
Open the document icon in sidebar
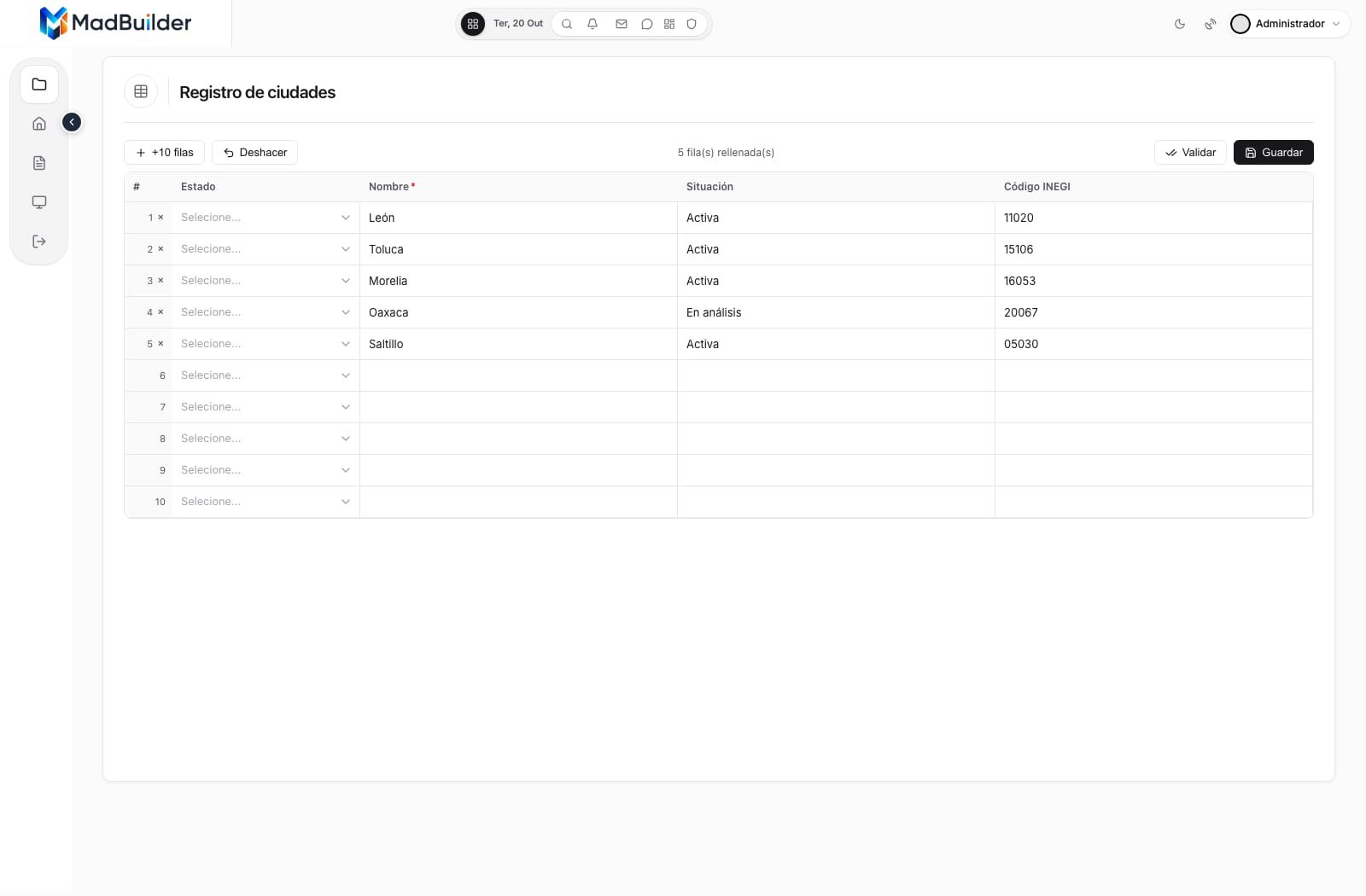point(39,163)
